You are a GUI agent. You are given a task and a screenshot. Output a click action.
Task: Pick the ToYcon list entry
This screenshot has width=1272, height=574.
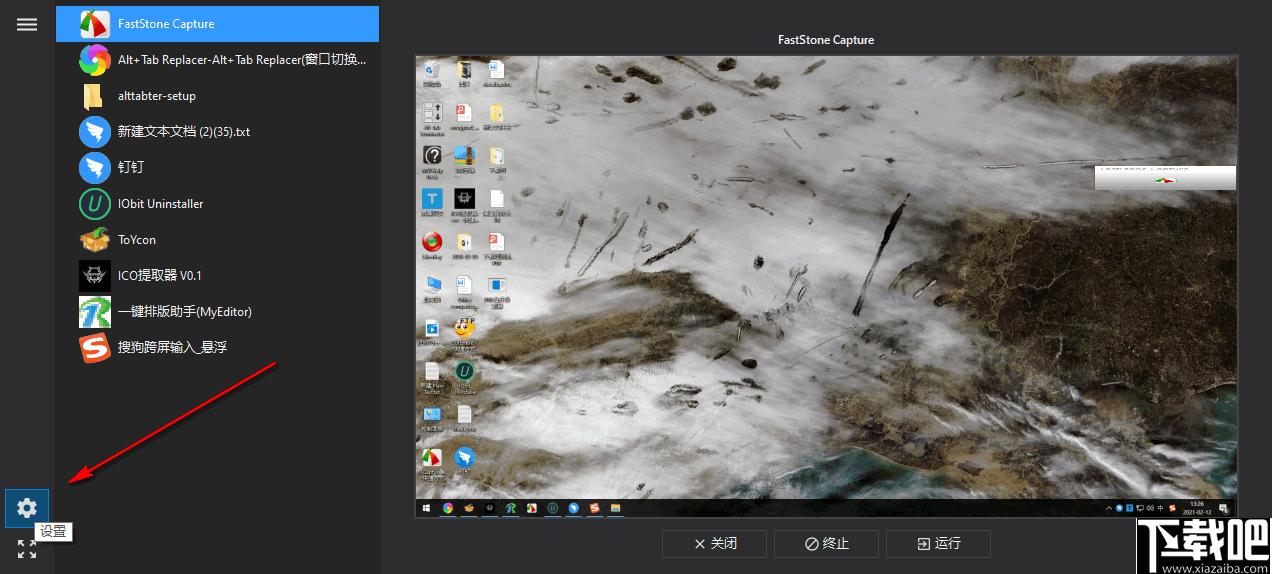217,240
